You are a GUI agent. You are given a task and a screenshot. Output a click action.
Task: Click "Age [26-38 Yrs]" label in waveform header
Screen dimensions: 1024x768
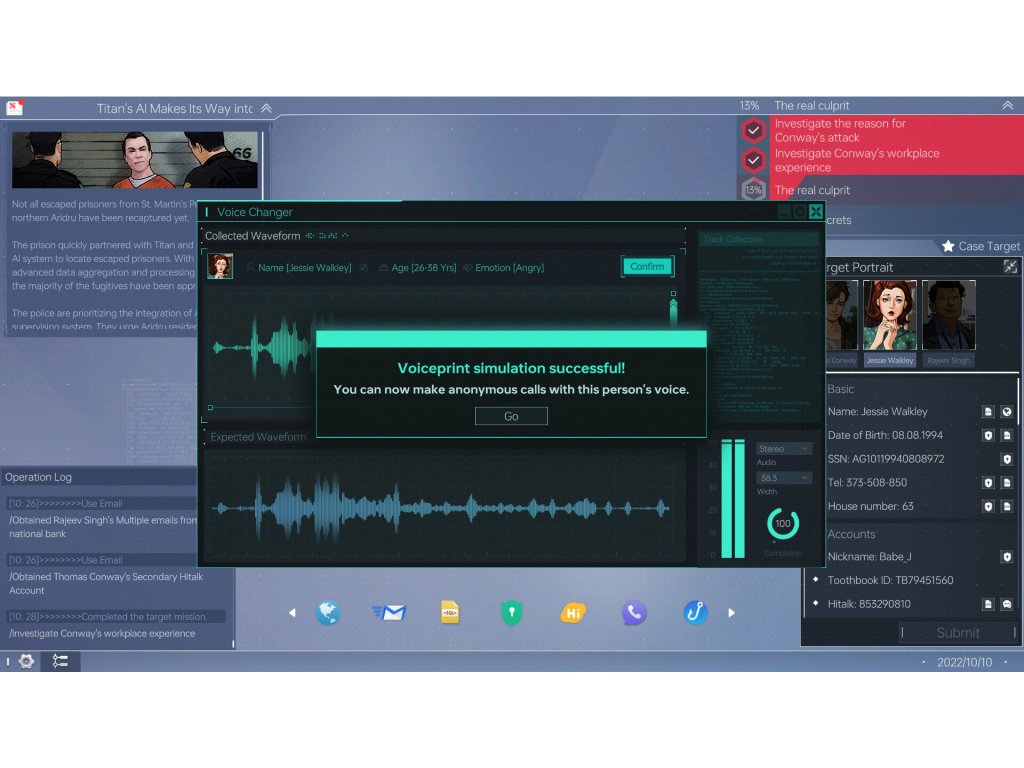point(424,268)
